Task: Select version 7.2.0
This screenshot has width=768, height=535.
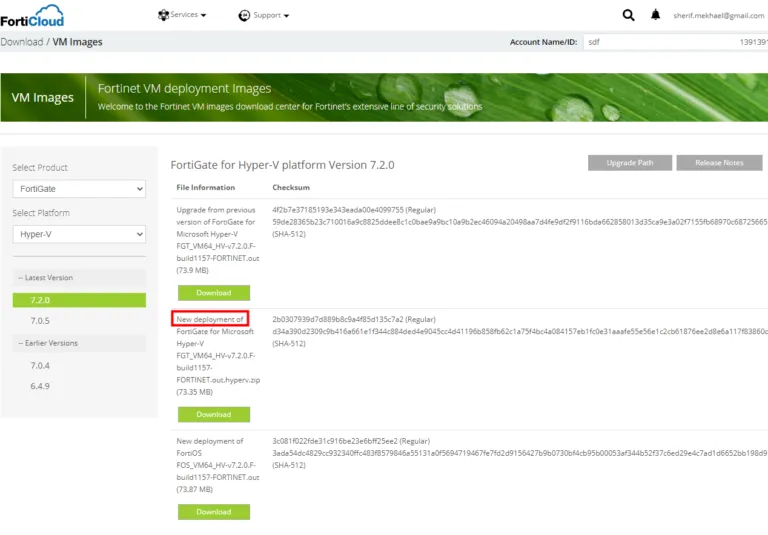Action: pos(79,300)
